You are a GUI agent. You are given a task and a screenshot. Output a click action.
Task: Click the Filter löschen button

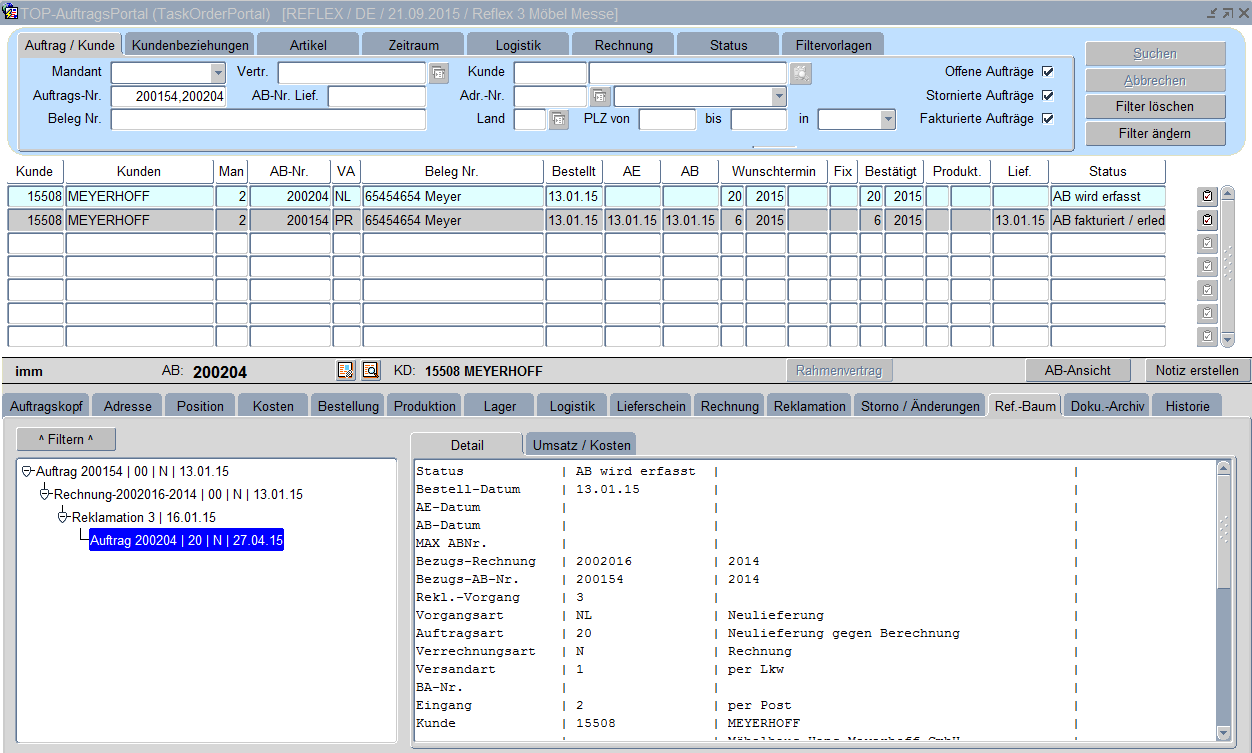click(x=1155, y=106)
